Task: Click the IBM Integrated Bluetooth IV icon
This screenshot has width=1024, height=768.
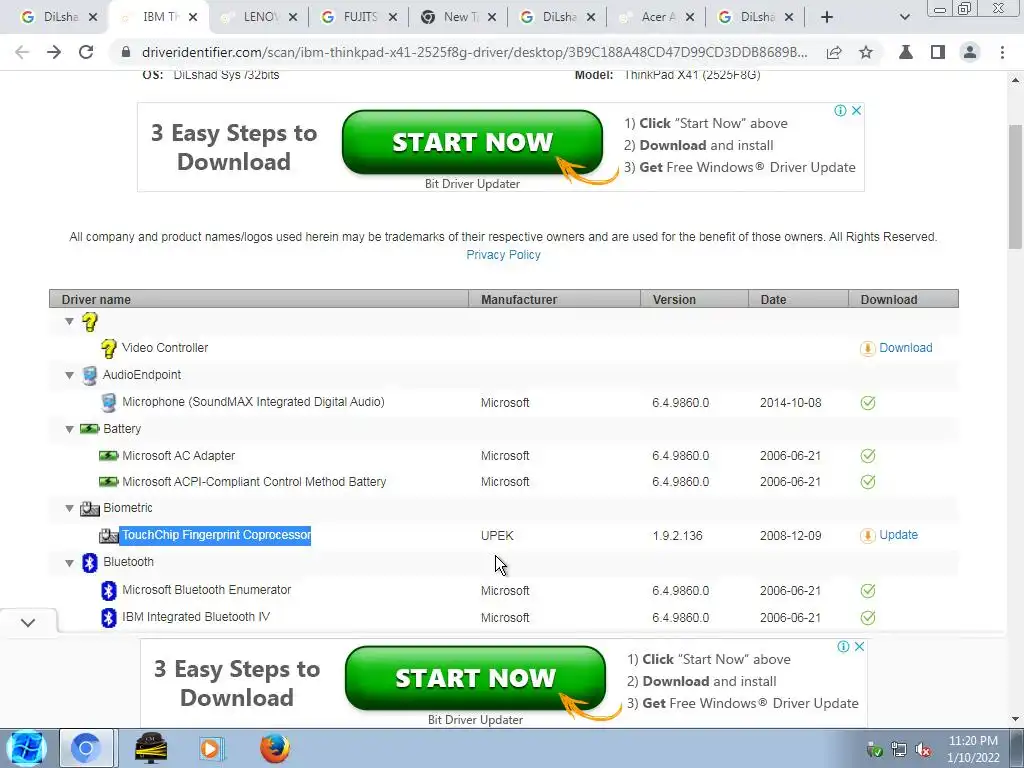Action: pyautogui.click(x=108, y=617)
